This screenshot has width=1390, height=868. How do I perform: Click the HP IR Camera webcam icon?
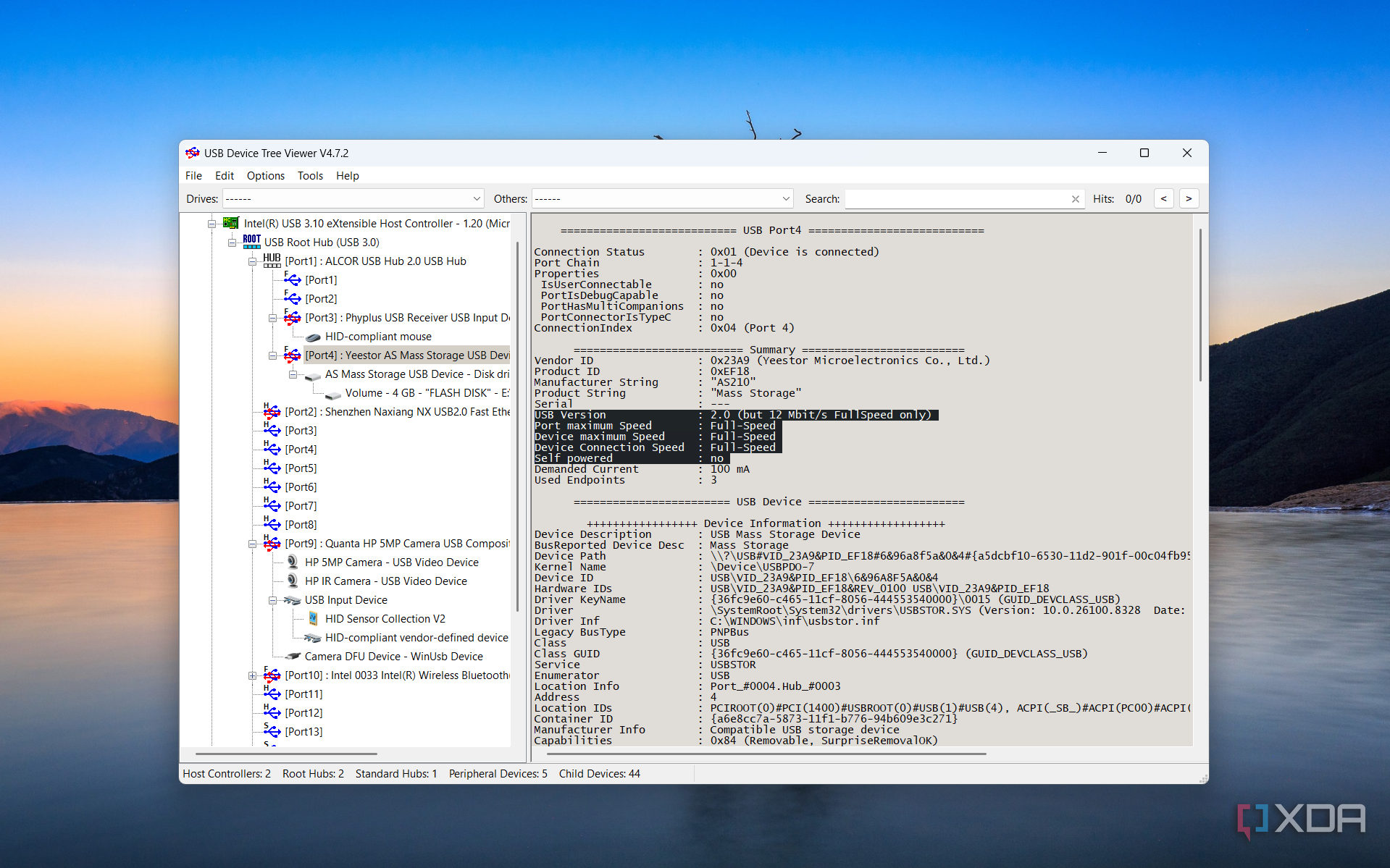pos(293,581)
